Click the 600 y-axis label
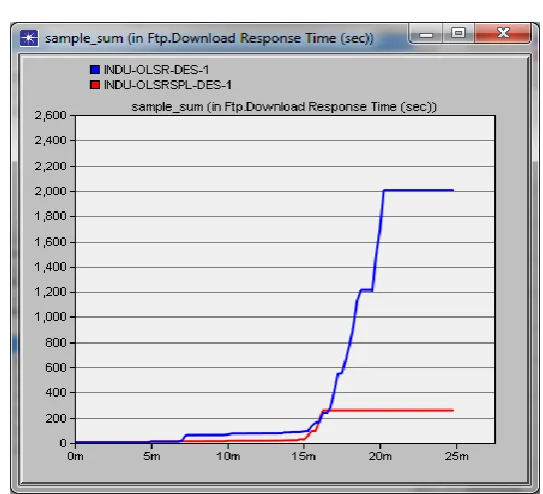Screen dimensions: 543x494 (x=56, y=367)
